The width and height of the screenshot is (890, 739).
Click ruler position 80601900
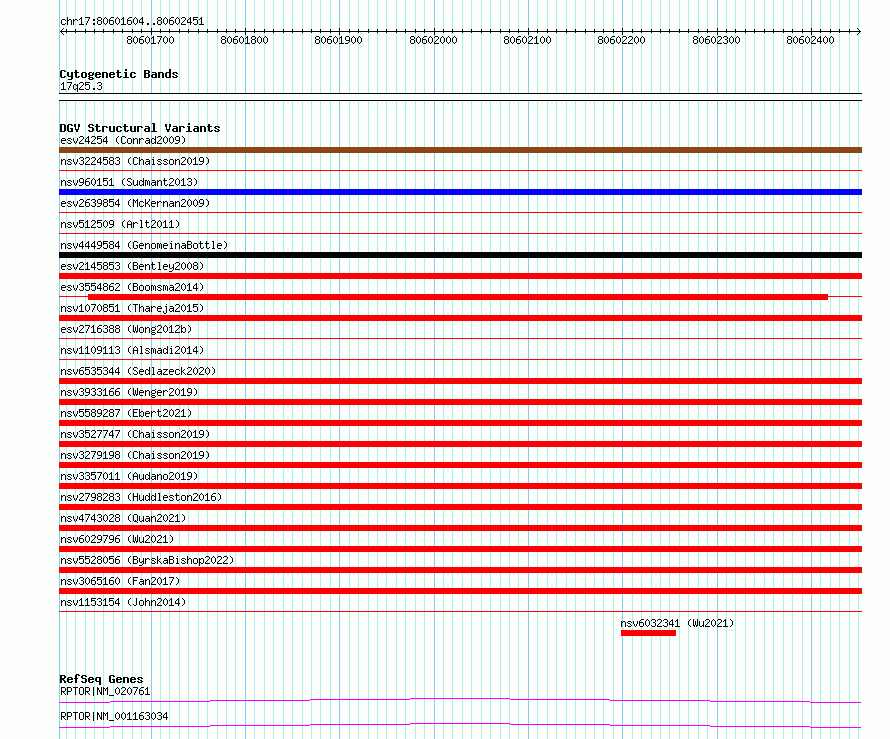[338, 40]
